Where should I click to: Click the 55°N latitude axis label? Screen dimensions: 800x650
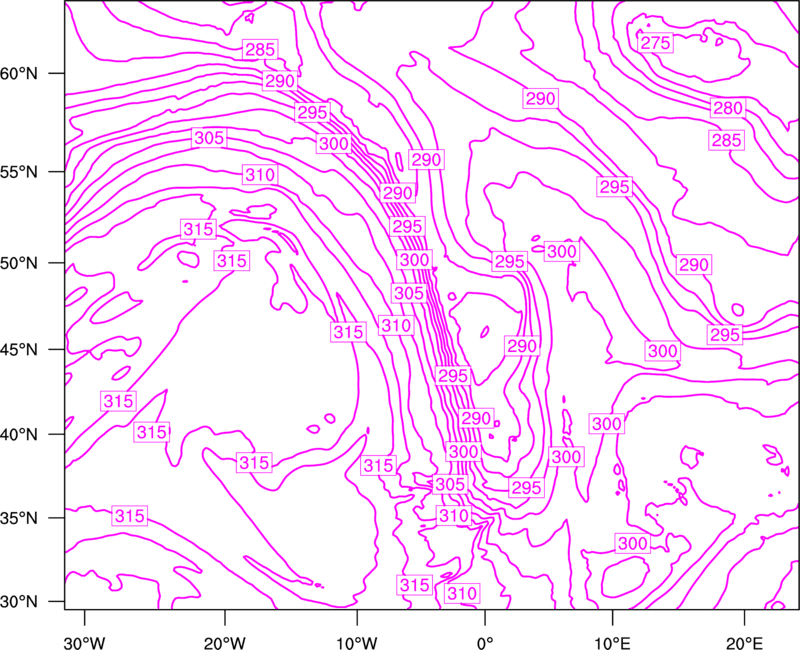coord(19,172)
